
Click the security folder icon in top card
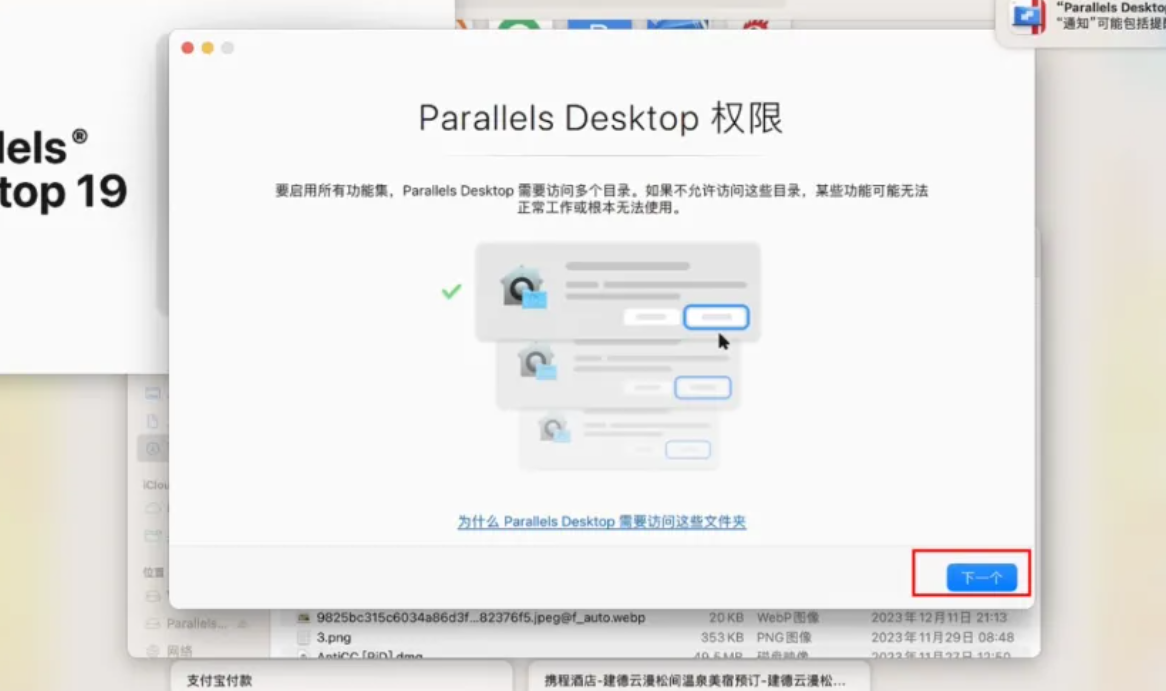coord(523,288)
